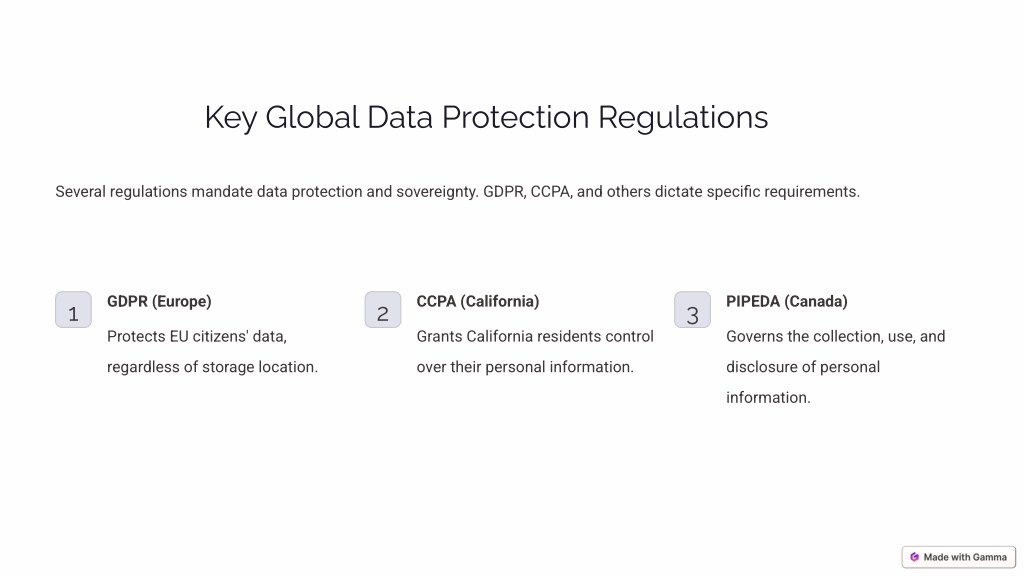Click the text Protects EU citizens' data
Viewport: 1024px width, 576px height.
tap(197, 336)
